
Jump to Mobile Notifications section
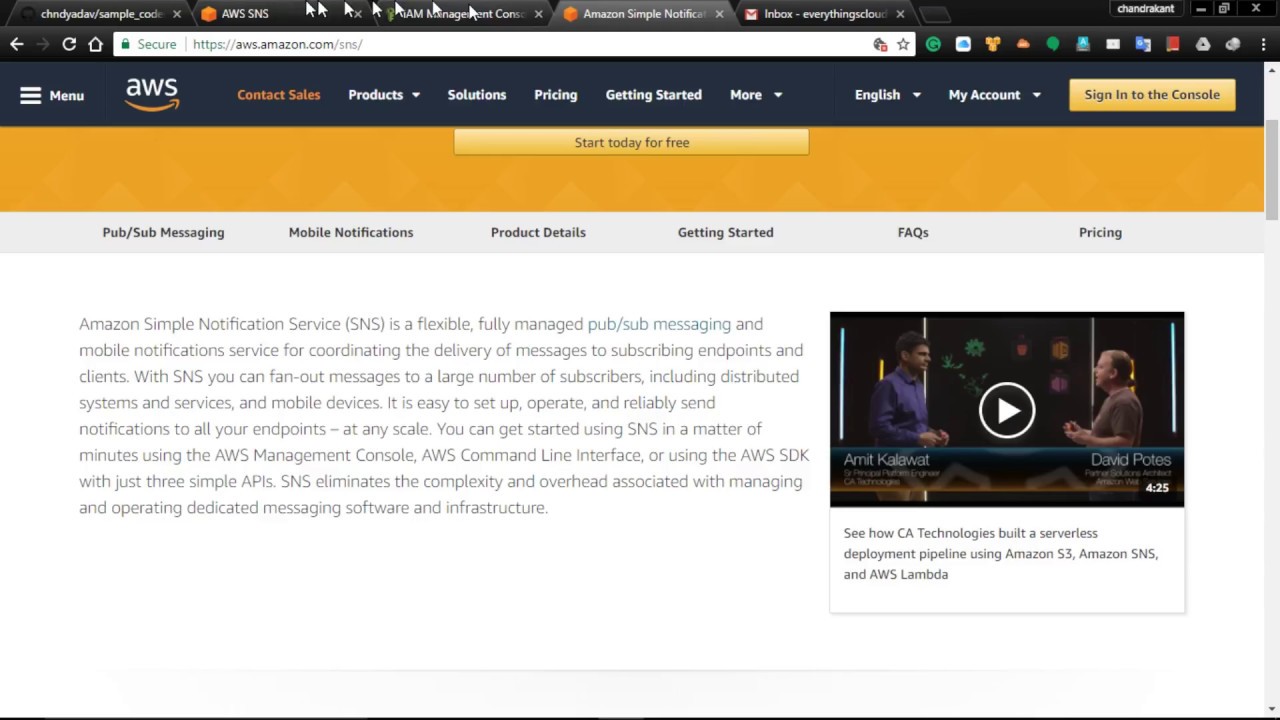pyautogui.click(x=351, y=232)
